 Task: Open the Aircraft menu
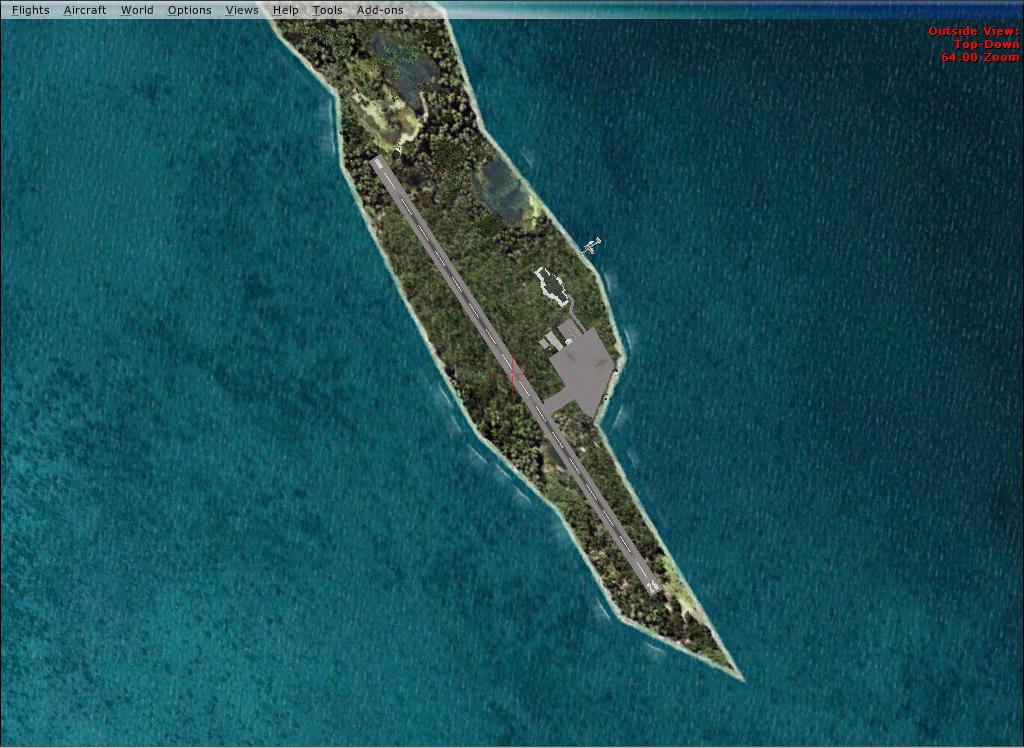pyautogui.click(x=85, y=10)
